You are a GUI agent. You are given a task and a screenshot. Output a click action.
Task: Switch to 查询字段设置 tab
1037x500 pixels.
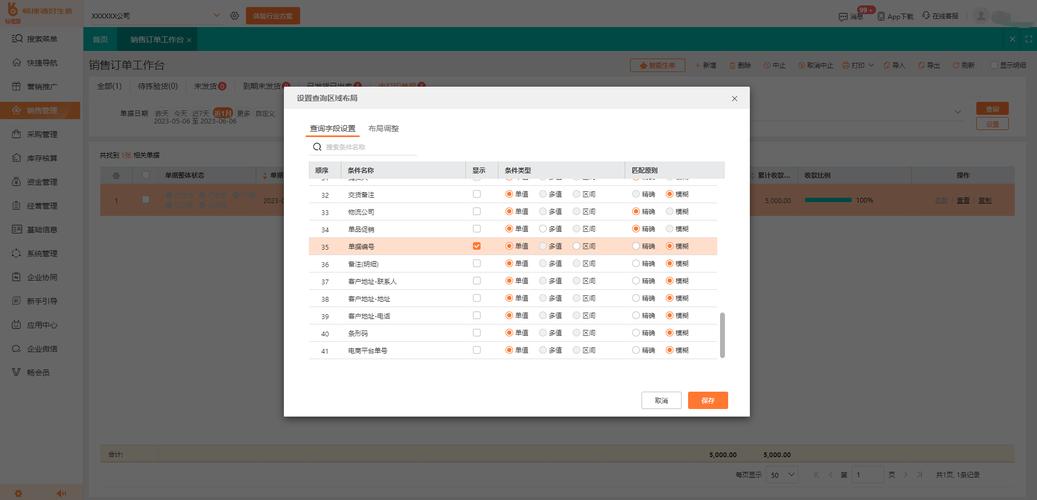tap(333, 129)
